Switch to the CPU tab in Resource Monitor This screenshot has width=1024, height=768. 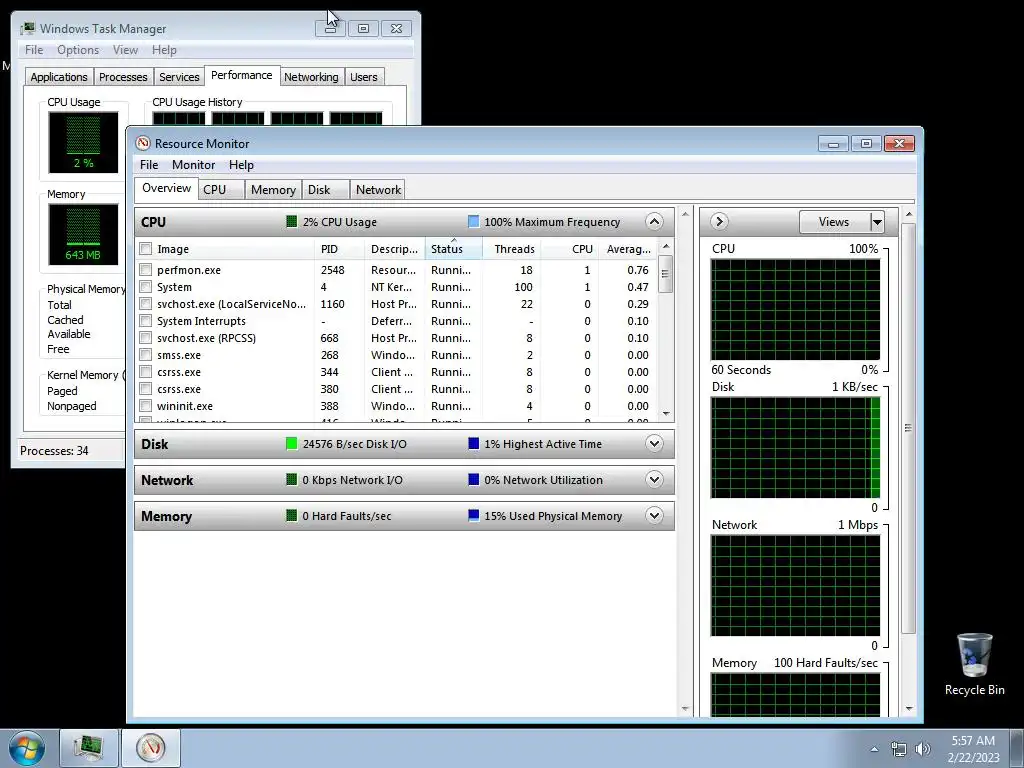[x=221, y=189]
